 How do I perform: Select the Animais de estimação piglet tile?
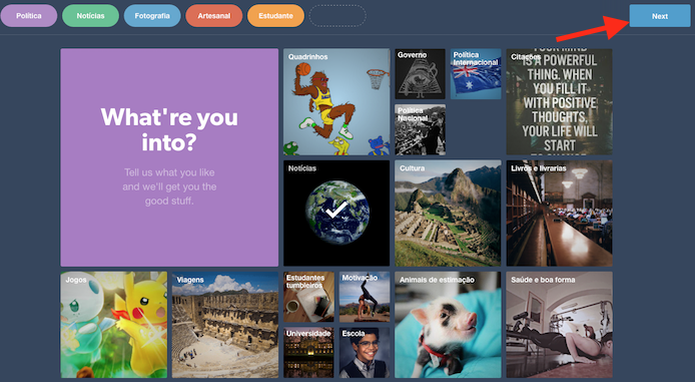[448, 325]
